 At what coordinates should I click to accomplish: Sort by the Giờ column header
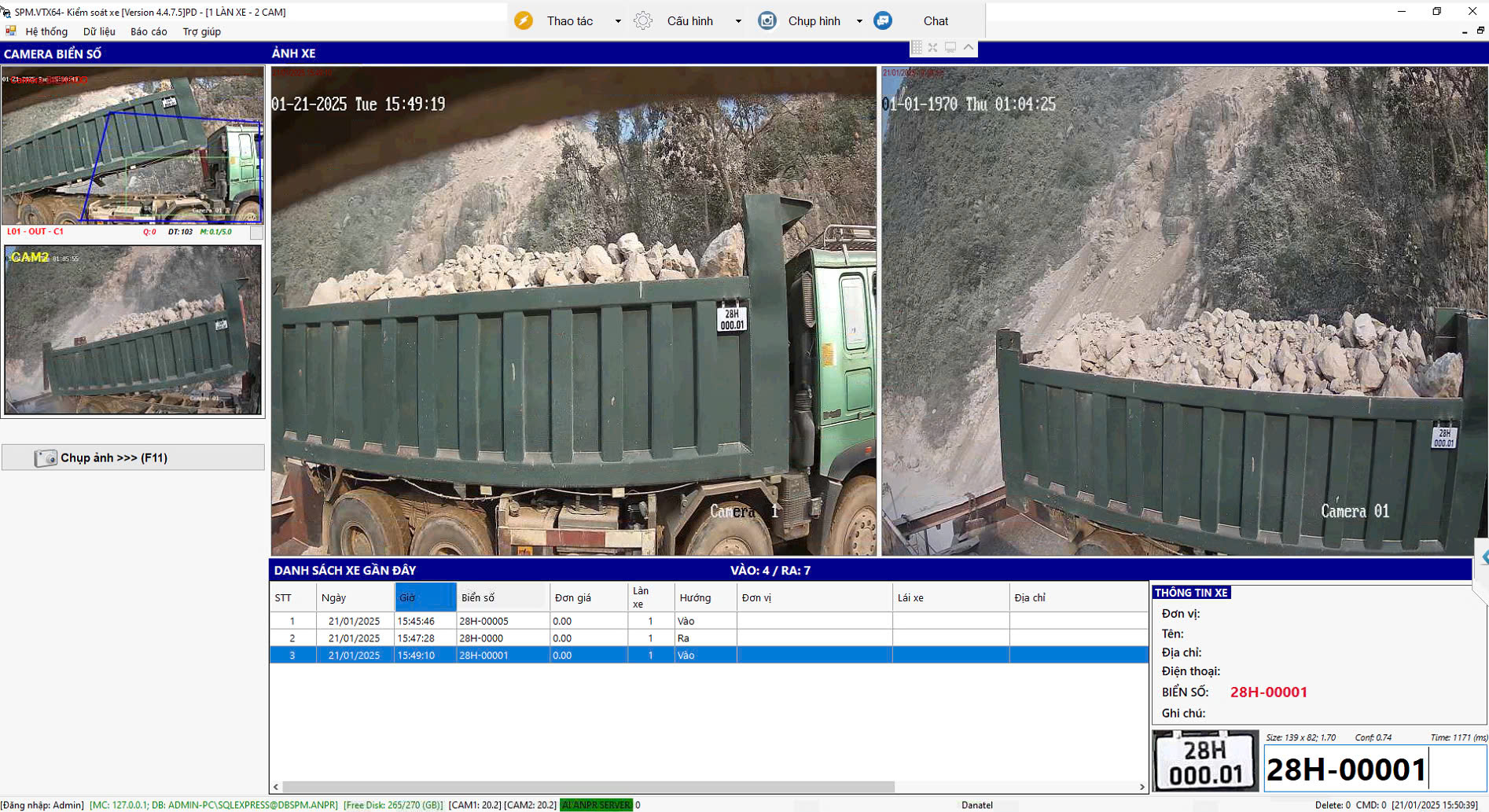425,597
